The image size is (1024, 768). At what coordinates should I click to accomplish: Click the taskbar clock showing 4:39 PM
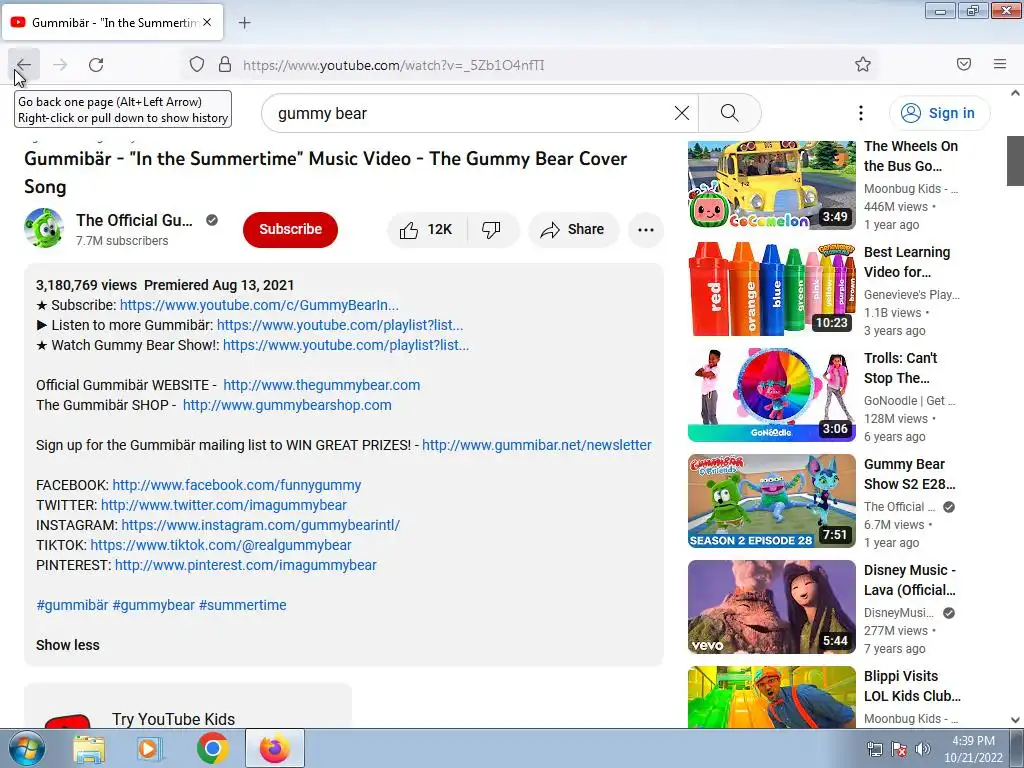(x=973, y=749)
